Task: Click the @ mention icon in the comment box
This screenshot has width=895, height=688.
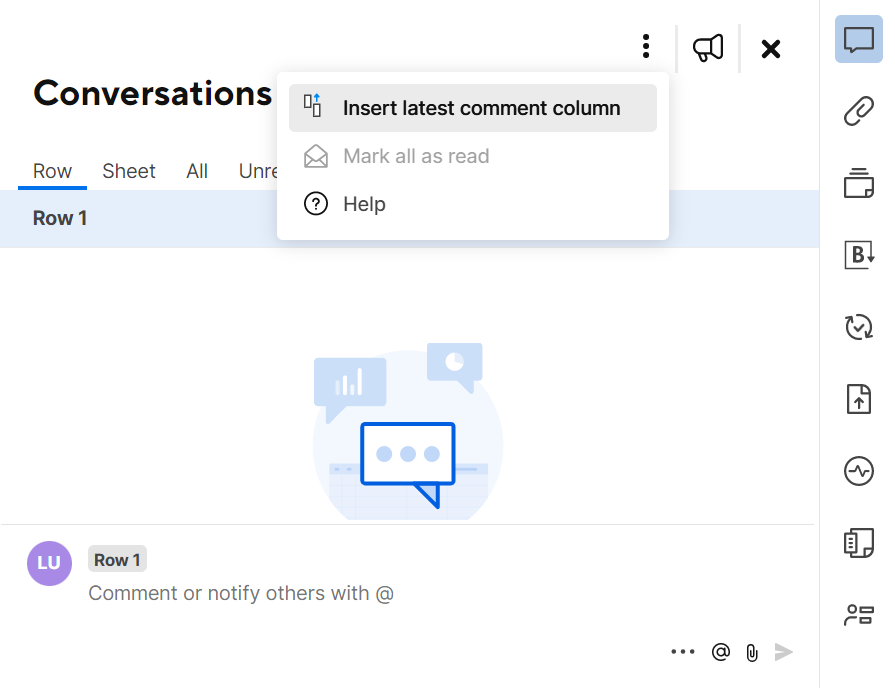Action: tap(721, 652)
